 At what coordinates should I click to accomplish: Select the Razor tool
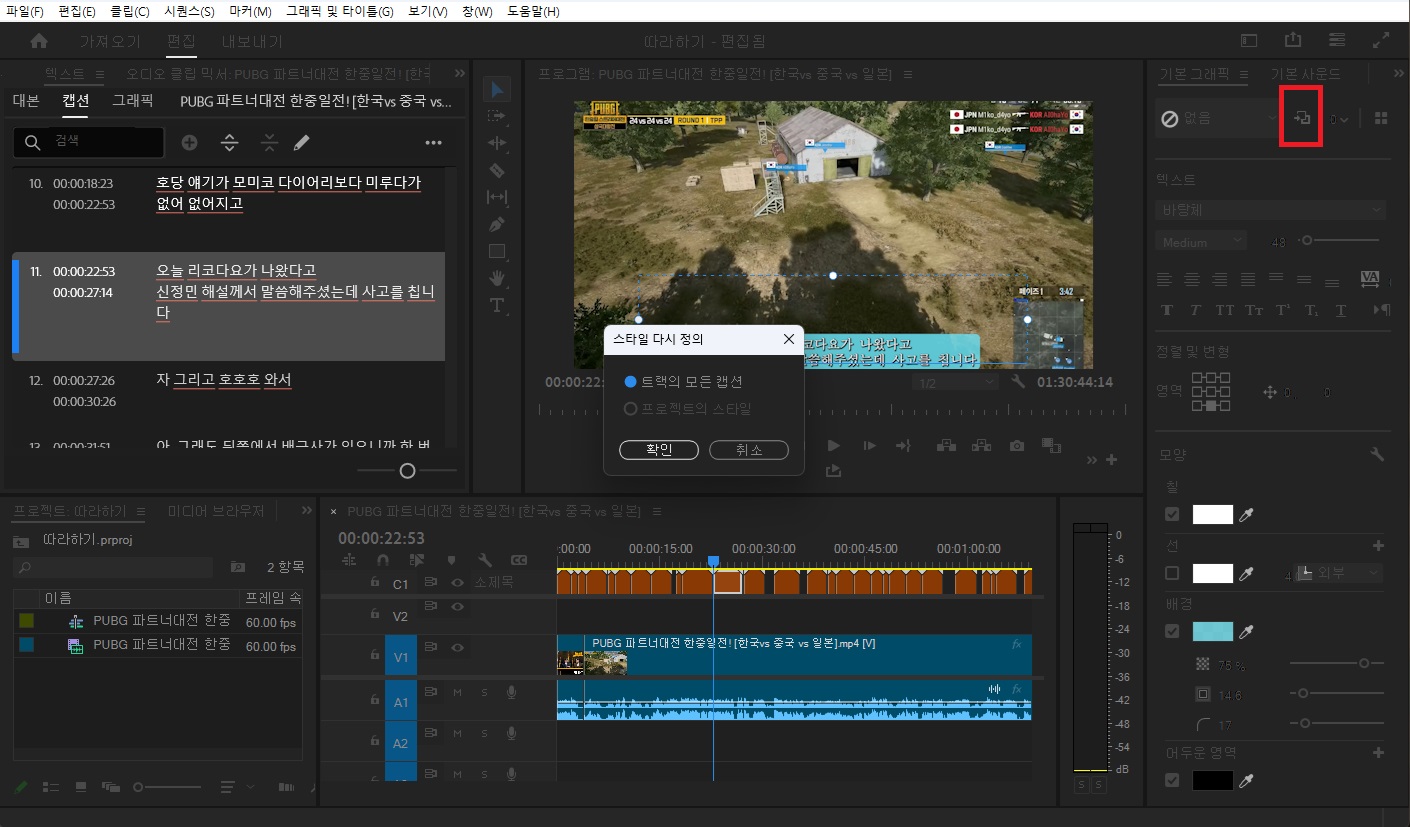[x=497, y=170]
